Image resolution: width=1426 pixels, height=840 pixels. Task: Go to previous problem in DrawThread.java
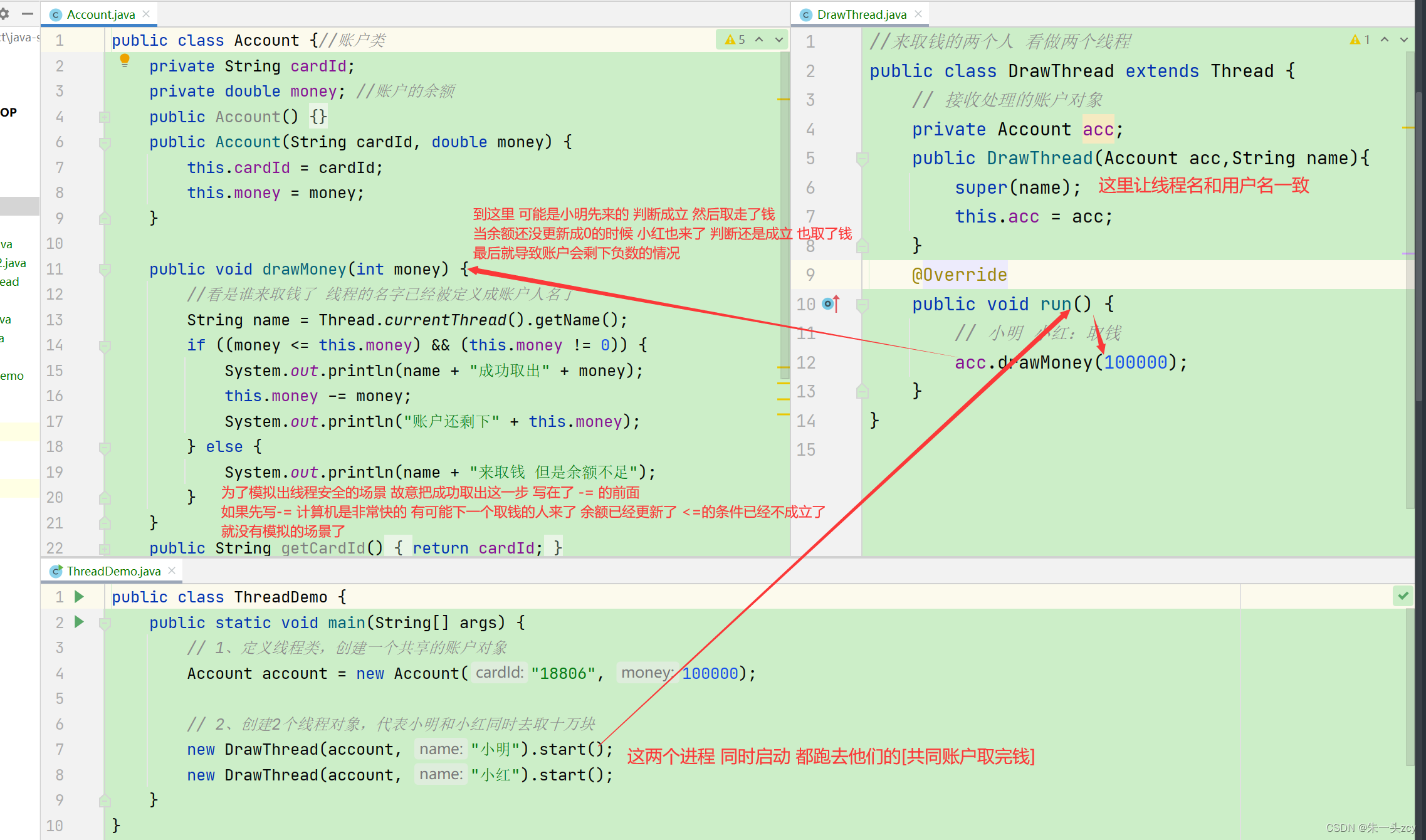pyautogui.click(x=1385, y=39)
